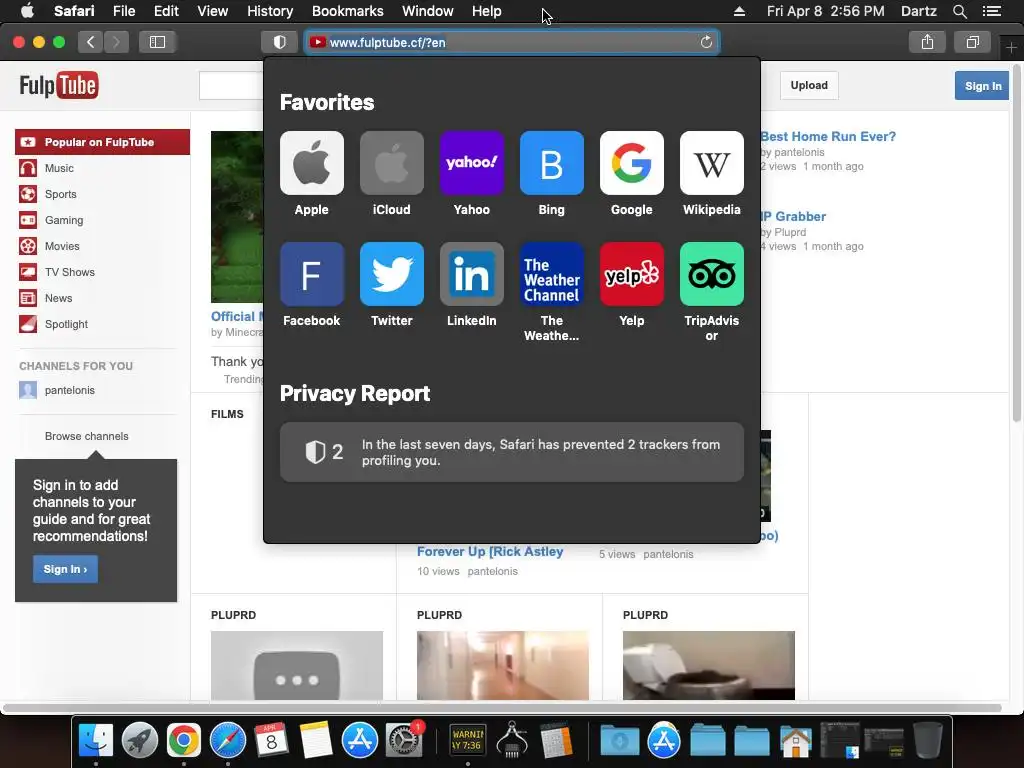Open the Safari menu
Image resolution: width=1024 pixels, height=768 pixels.
(74, 11)
